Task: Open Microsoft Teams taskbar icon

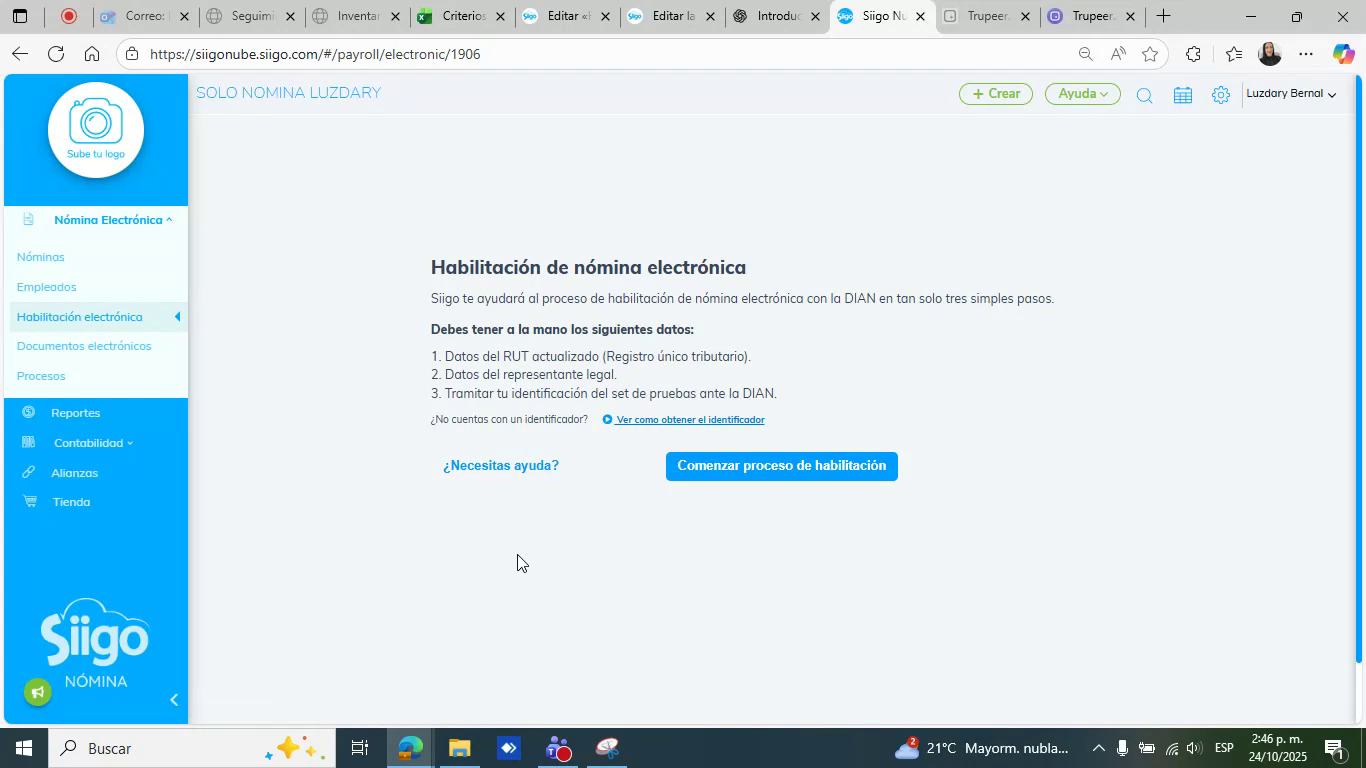Action: 558,748
